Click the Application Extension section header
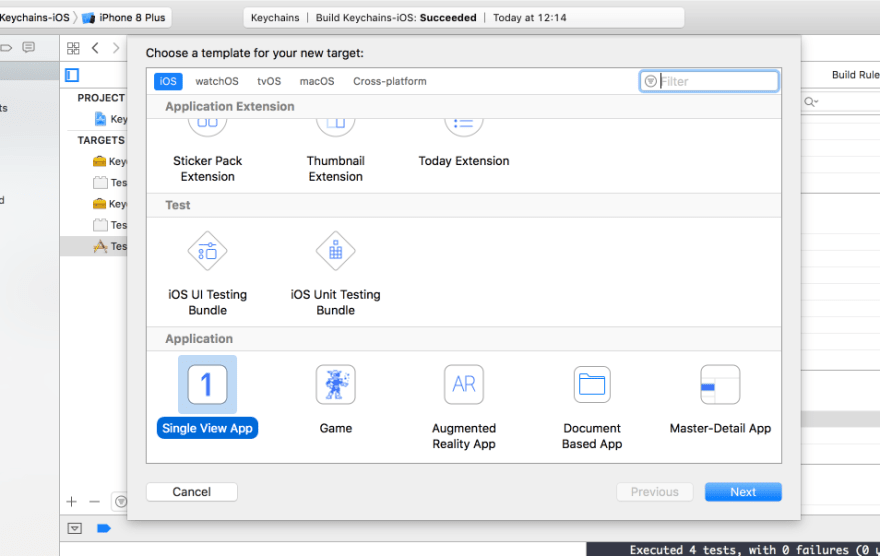 click(230, 107)
